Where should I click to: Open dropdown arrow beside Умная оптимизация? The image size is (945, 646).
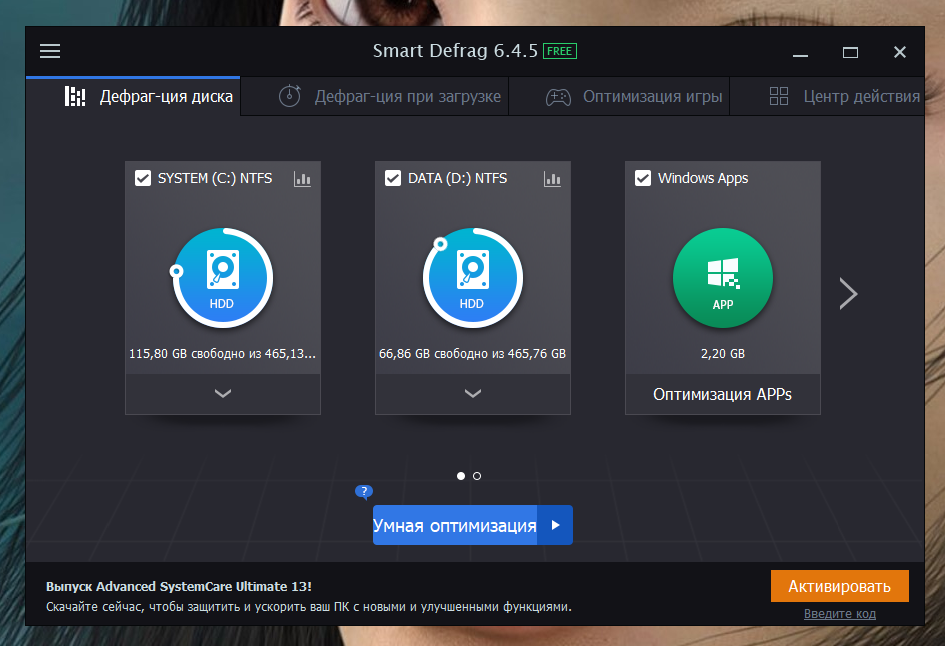(555, 525)
